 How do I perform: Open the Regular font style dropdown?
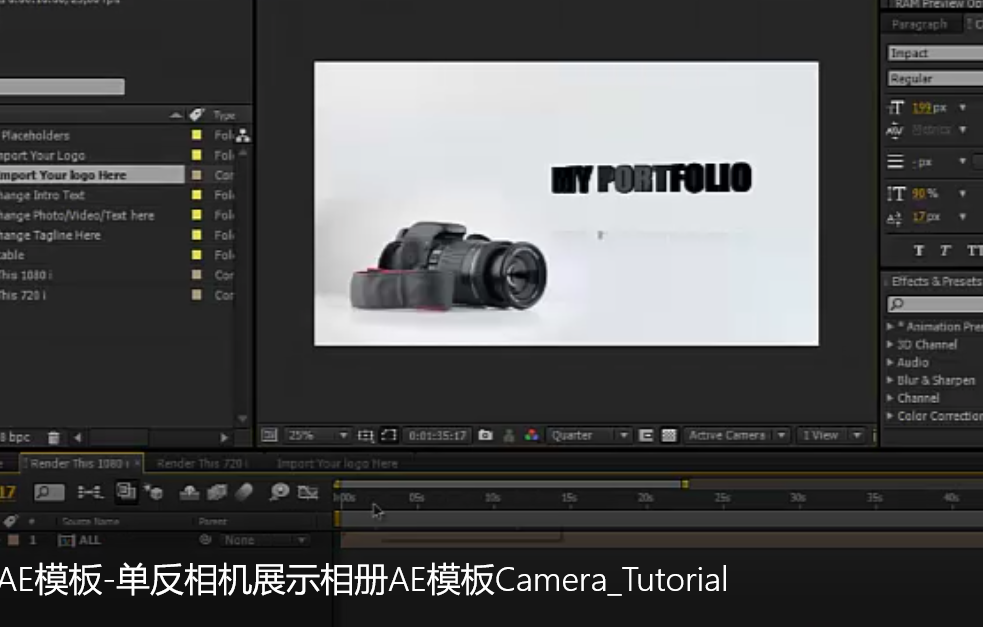tap(935, 78)
